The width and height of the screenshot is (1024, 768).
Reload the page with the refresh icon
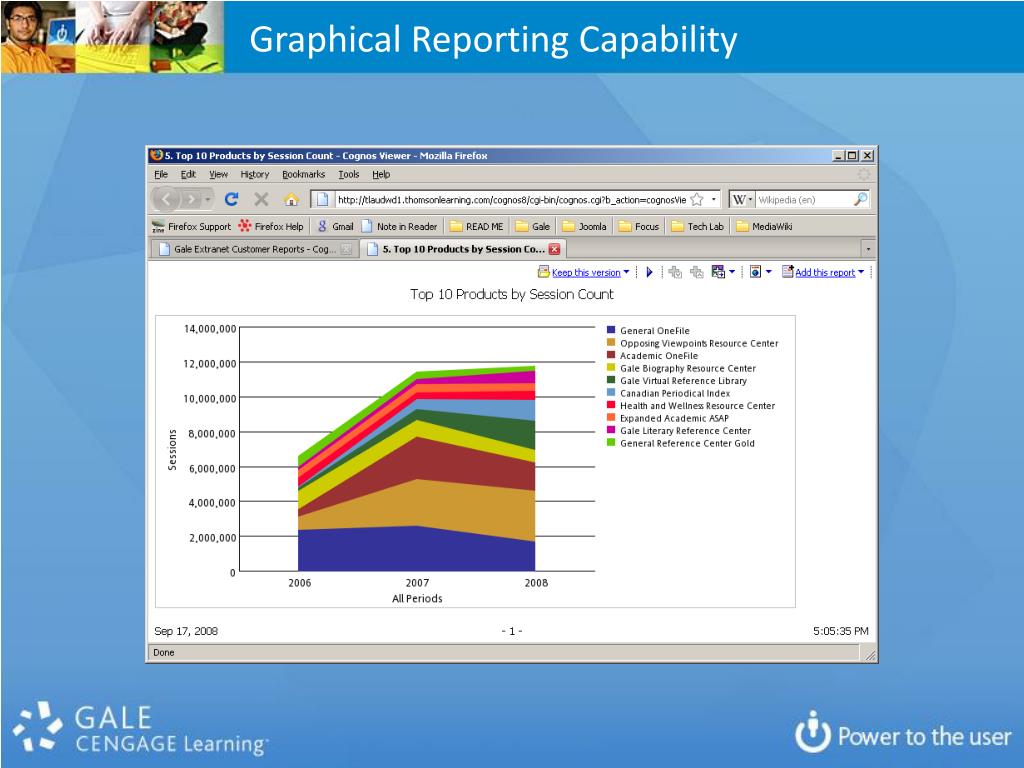point(232,199)
